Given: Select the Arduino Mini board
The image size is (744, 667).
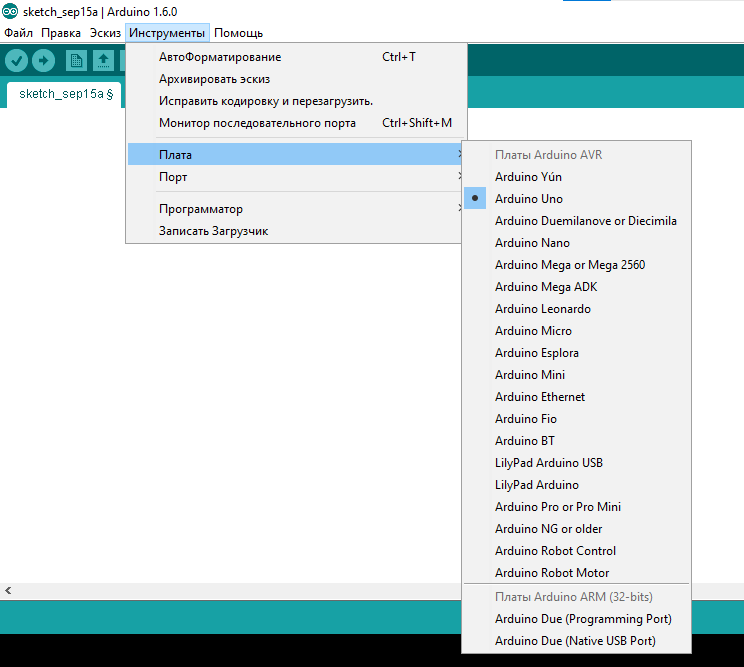Looking at the screenshot, I should coord(577,375).
